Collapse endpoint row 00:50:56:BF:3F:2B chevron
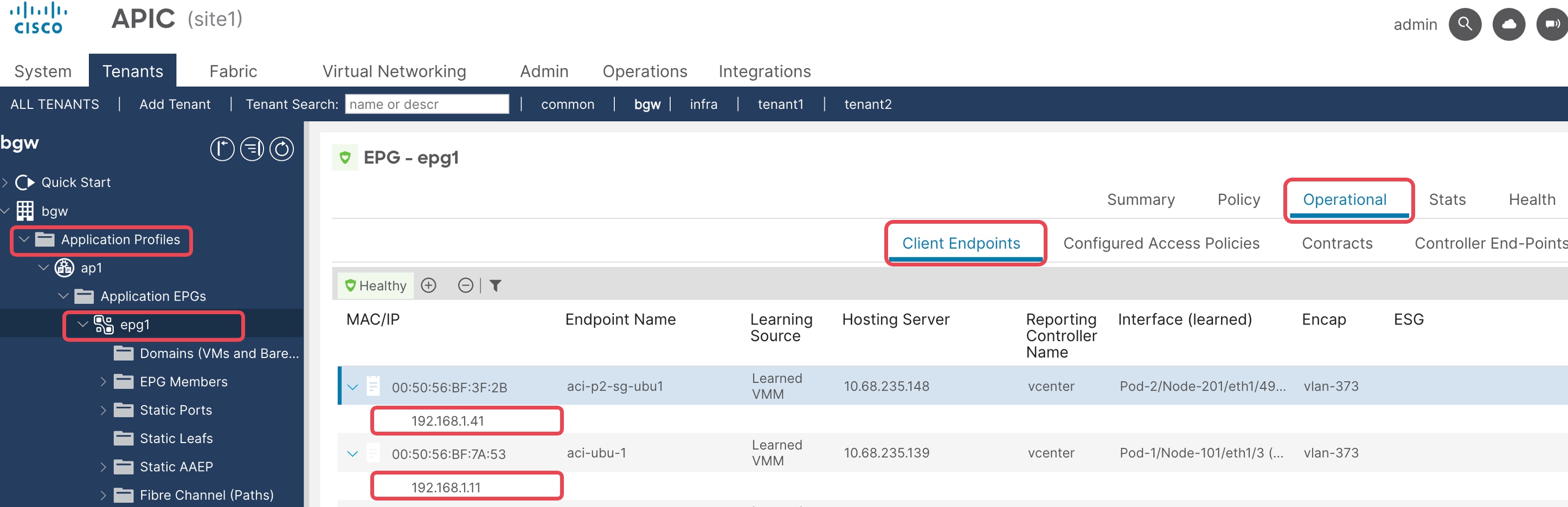Viewport: 1568px width, 507px height. (352, 387)
